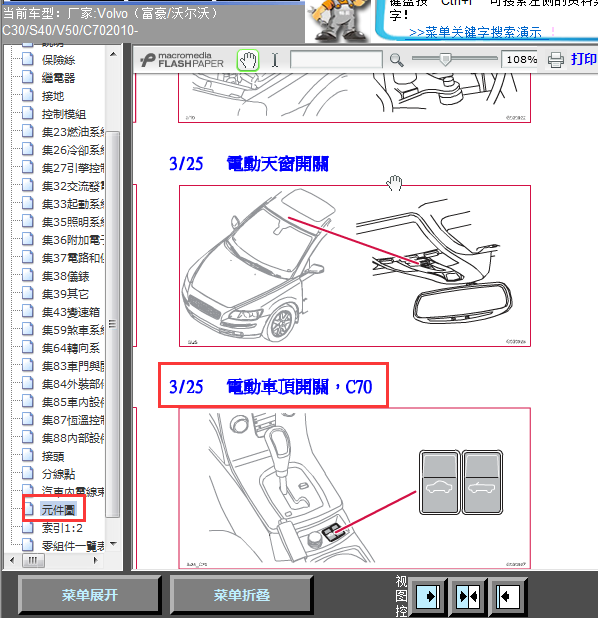The height and width of the screenshot is (618, 598).
Task: Click the 電動天窗開關 sunroof switch diagram
Action: [x=355, y=266]
